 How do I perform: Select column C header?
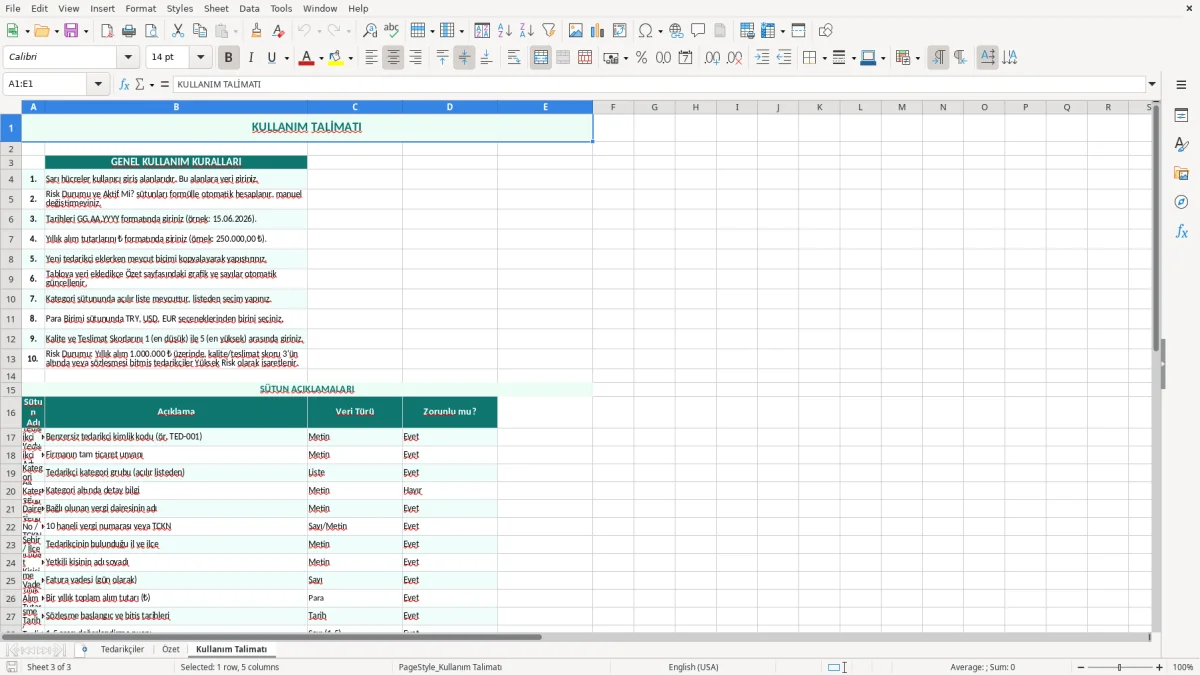pos(355,107)
